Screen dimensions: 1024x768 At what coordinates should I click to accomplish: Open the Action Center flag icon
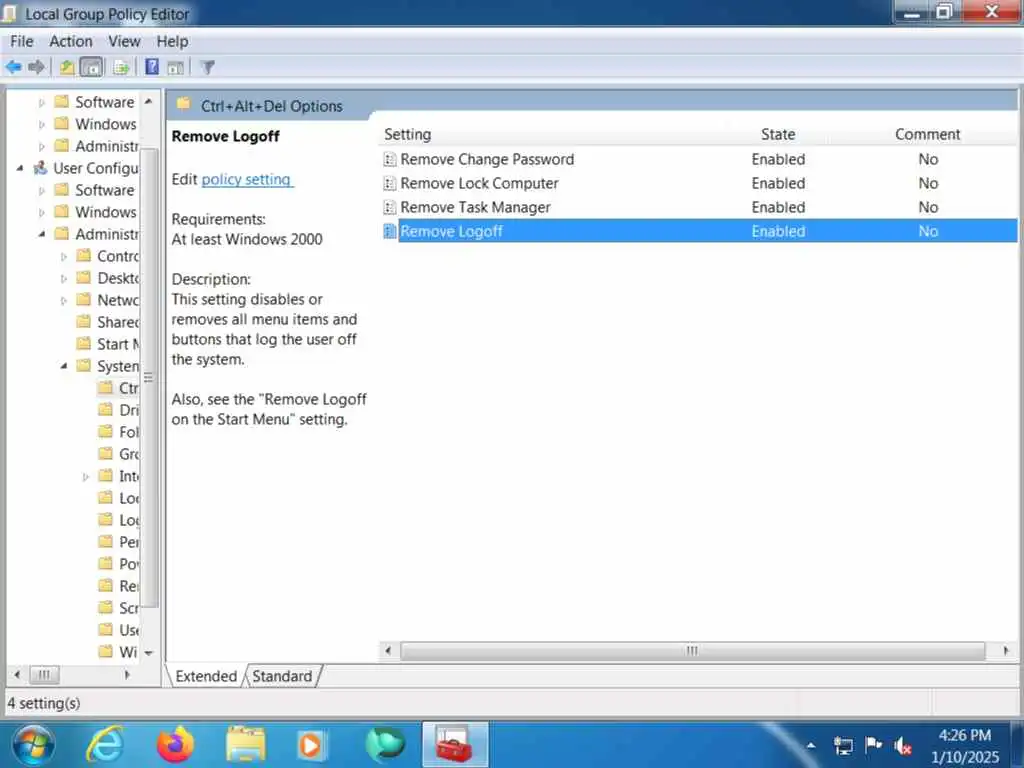click(873, 744)
